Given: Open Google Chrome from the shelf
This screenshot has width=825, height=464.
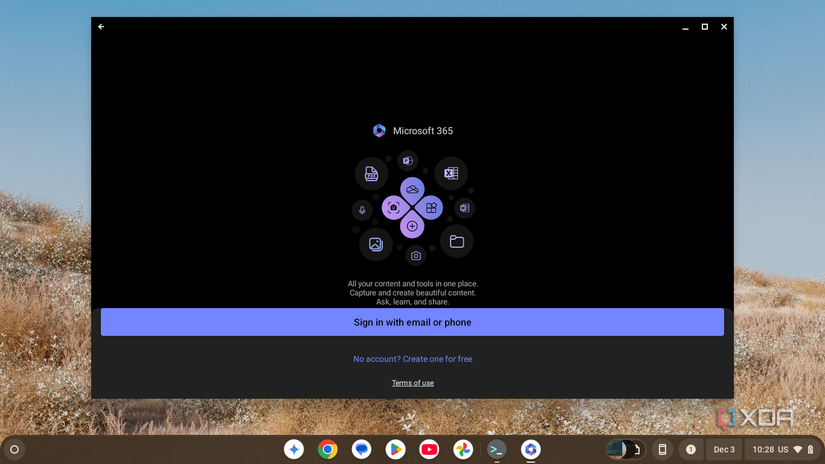Looking at the screenshot, I should pyautogui.click(x=328, y=449).
